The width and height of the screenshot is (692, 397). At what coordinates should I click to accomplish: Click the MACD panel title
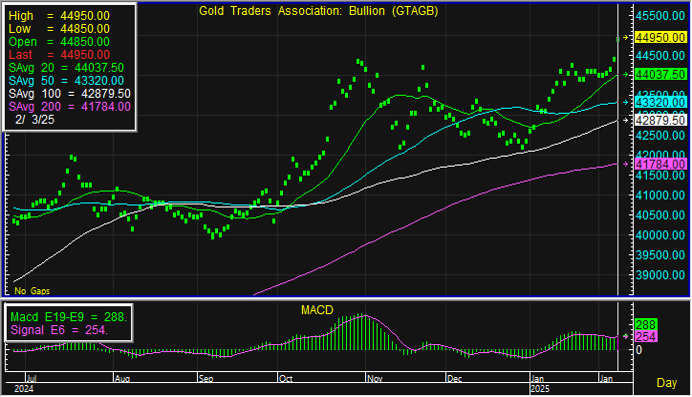(x=317, y=310)
